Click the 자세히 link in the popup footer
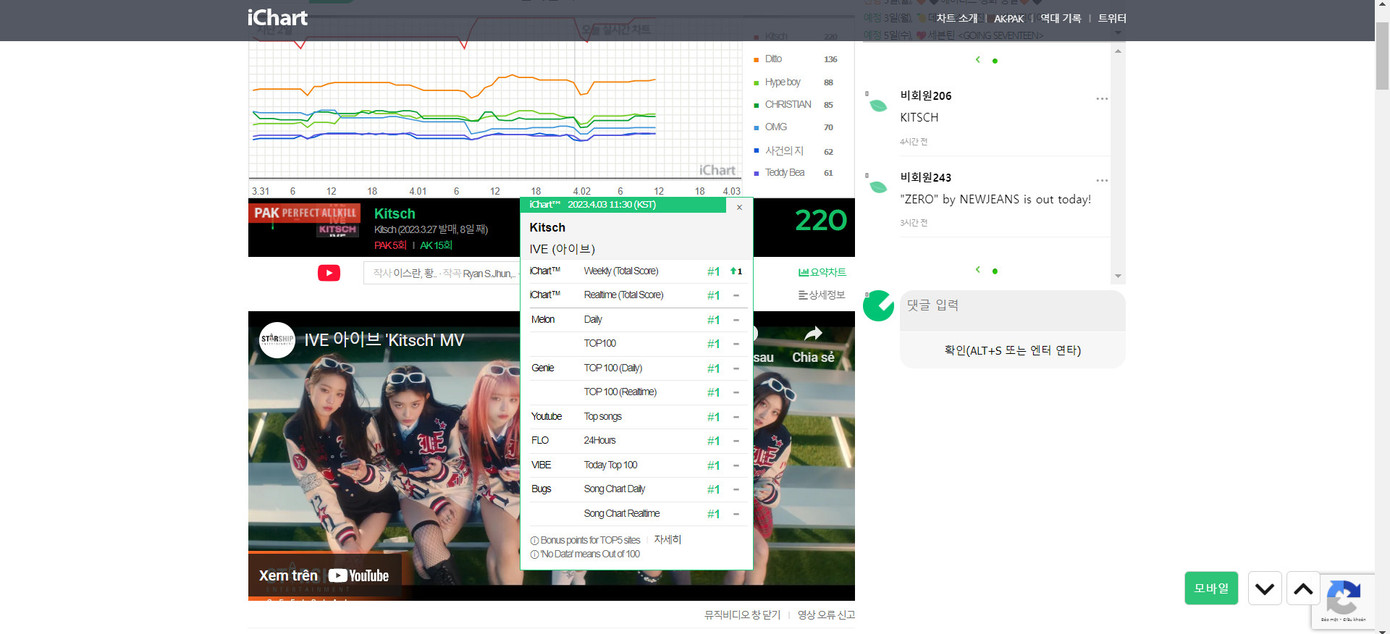The height and width of the screenshot is (634, 1390). click(x=667, y=540)
